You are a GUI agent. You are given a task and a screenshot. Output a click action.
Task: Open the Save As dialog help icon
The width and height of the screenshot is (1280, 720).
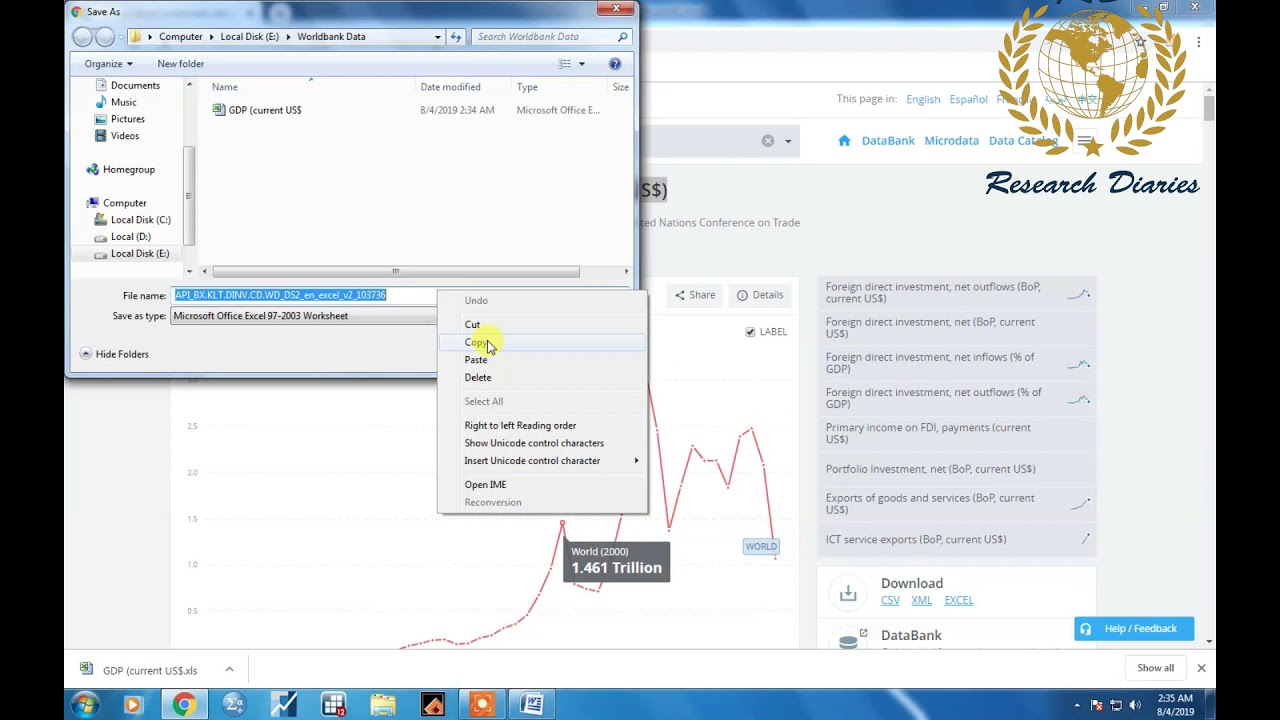pyautogui.click(x=615, y=64)
